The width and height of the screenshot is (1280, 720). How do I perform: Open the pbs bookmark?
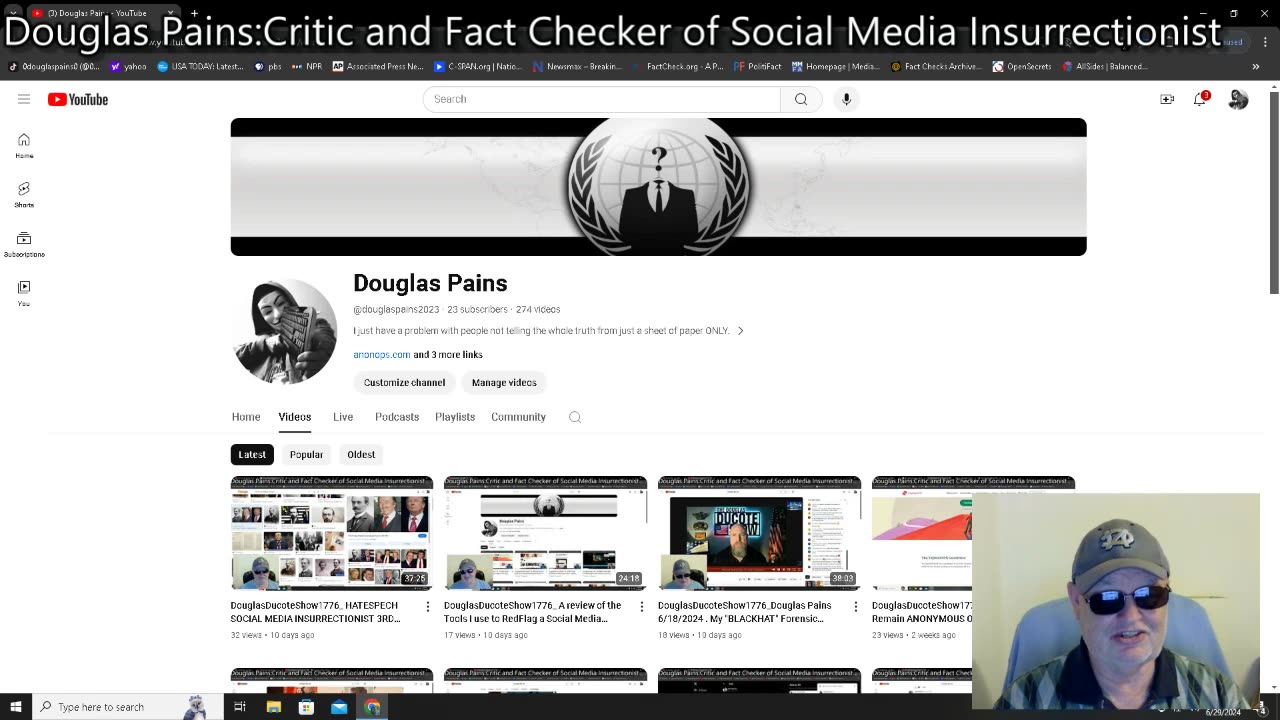(x=268, y=67)
